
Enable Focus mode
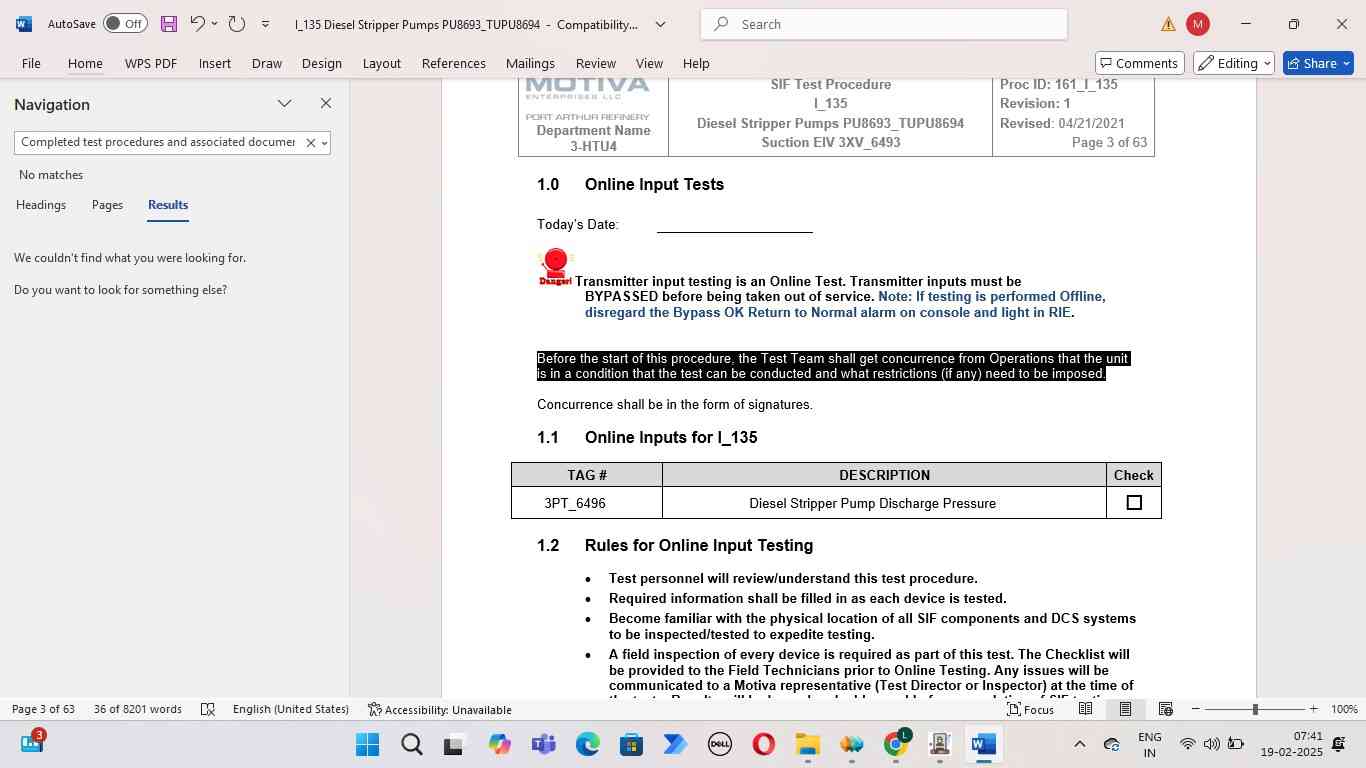[1031, 709]
